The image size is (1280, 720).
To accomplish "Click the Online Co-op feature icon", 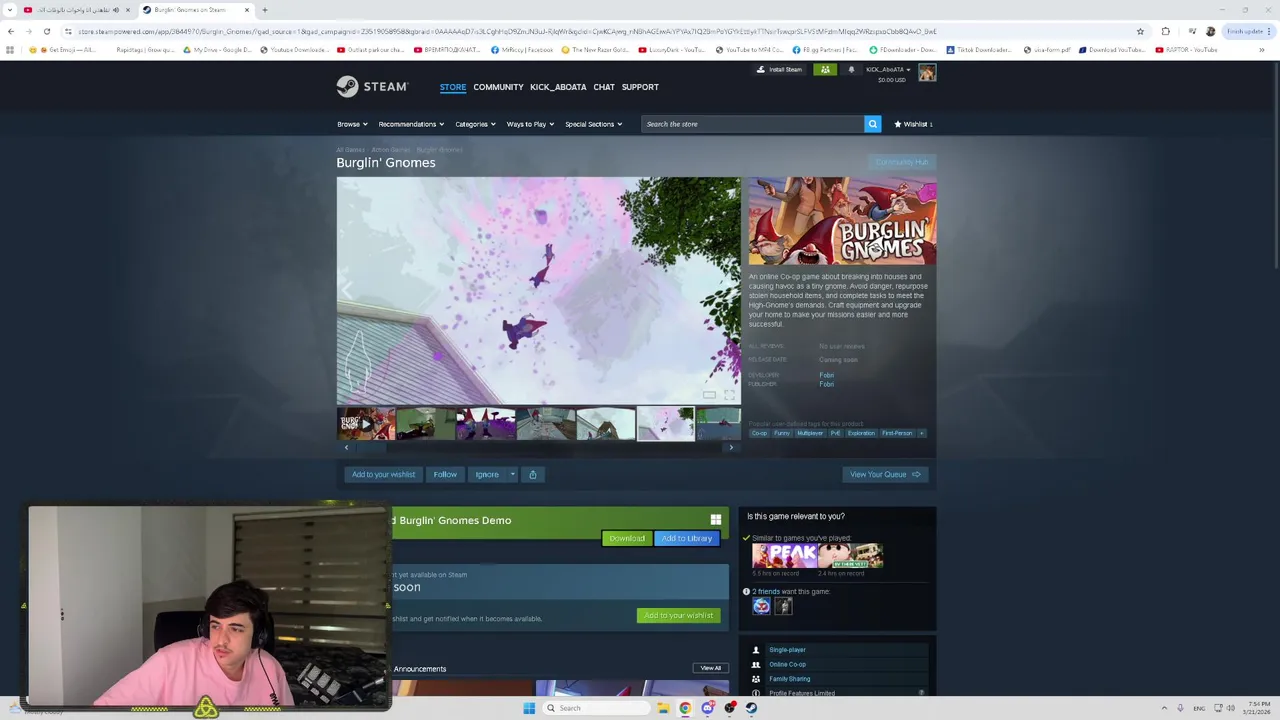I will pos(756,664).
